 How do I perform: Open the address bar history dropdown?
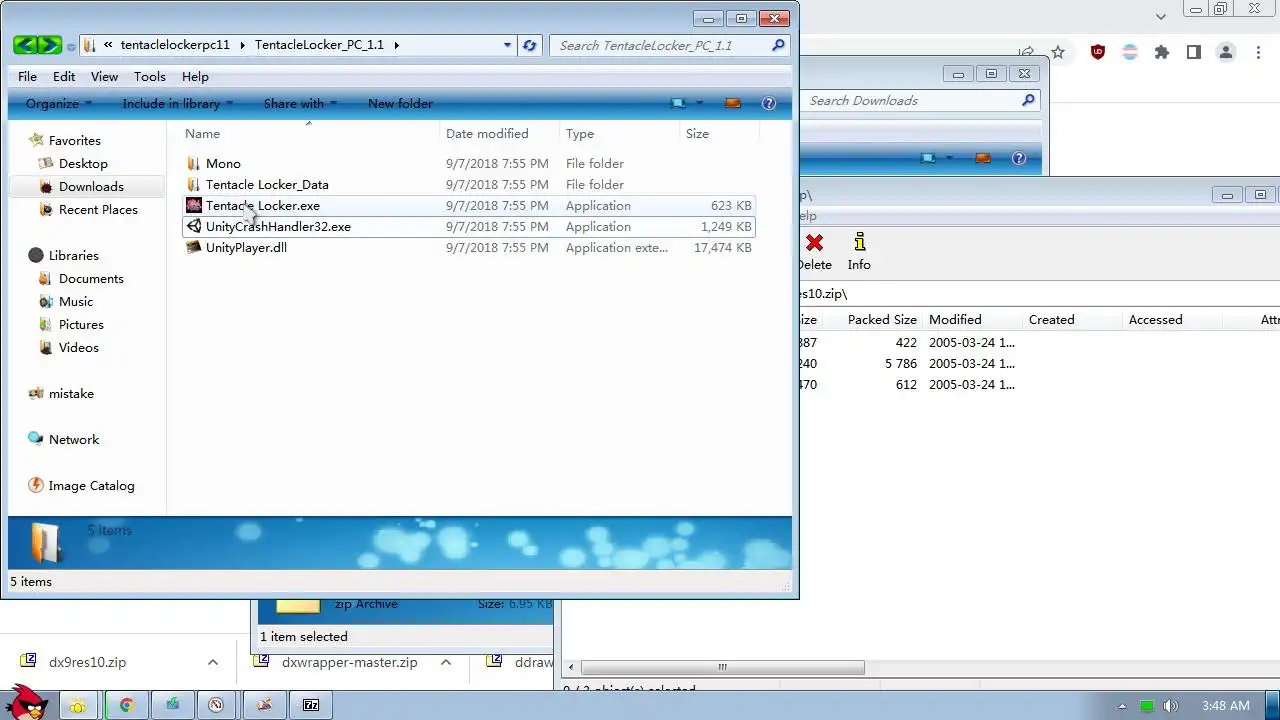[508, 45]
